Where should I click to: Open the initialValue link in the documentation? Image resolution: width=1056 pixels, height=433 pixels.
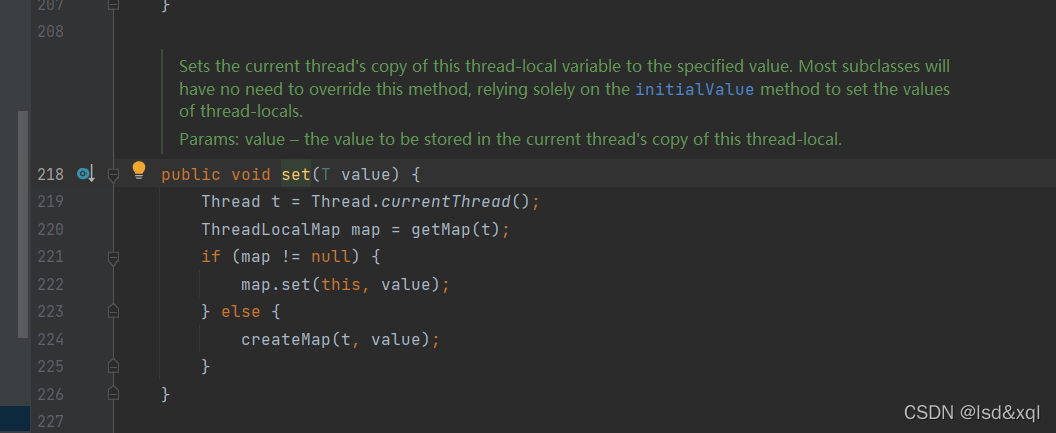pyautogui.click(x=694, y=90)
